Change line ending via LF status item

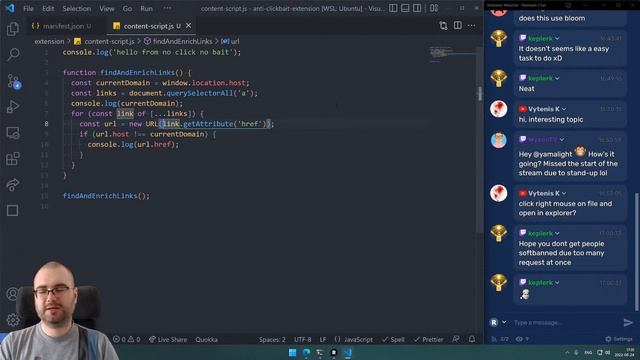tap(322, 339)
